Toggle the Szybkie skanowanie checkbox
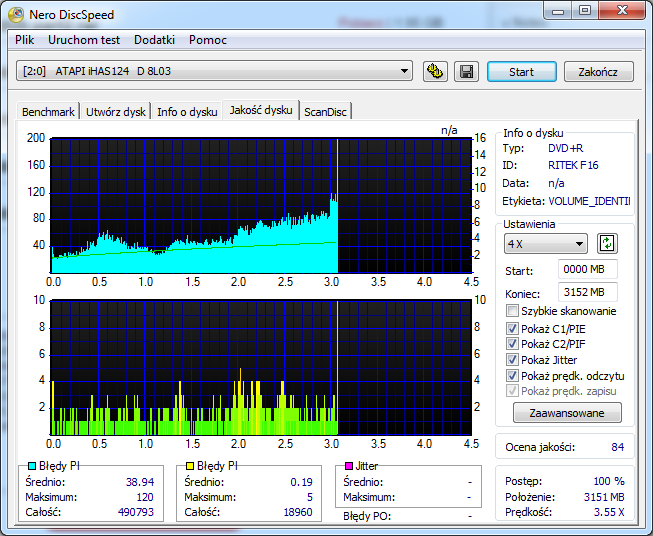 [512, 311]
